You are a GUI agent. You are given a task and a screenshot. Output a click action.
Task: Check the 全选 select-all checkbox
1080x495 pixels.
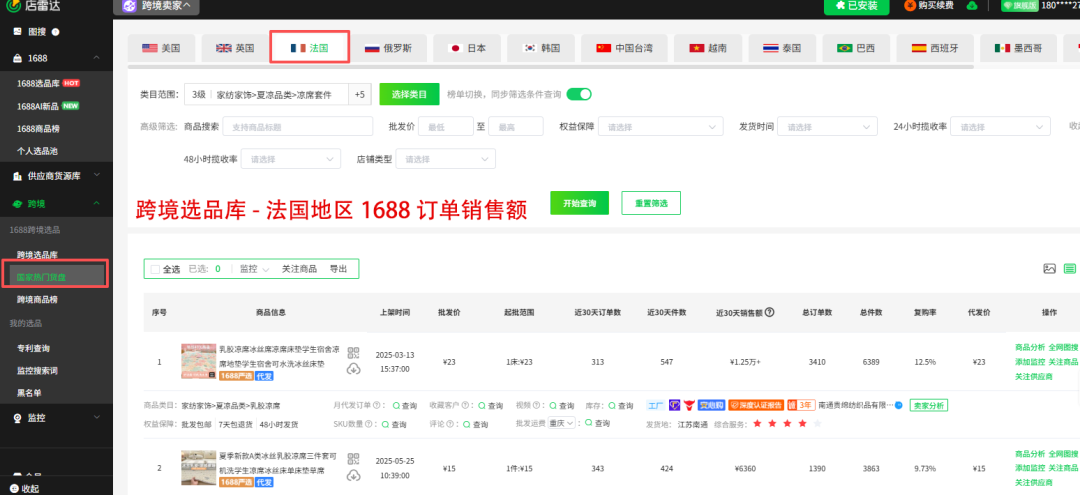pos(155,269)
